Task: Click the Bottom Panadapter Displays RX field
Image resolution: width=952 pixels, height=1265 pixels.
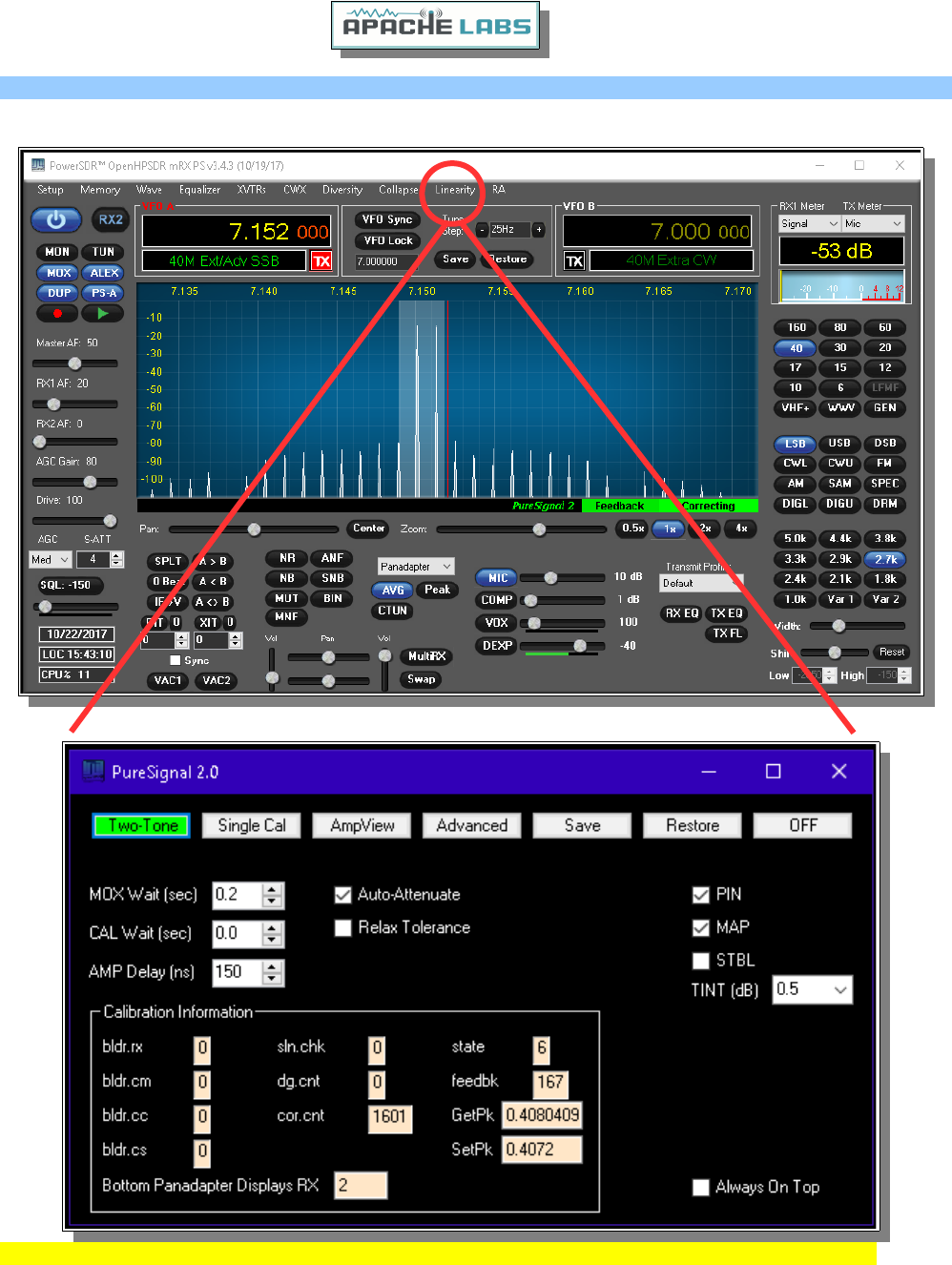Action: point(361,1186)
